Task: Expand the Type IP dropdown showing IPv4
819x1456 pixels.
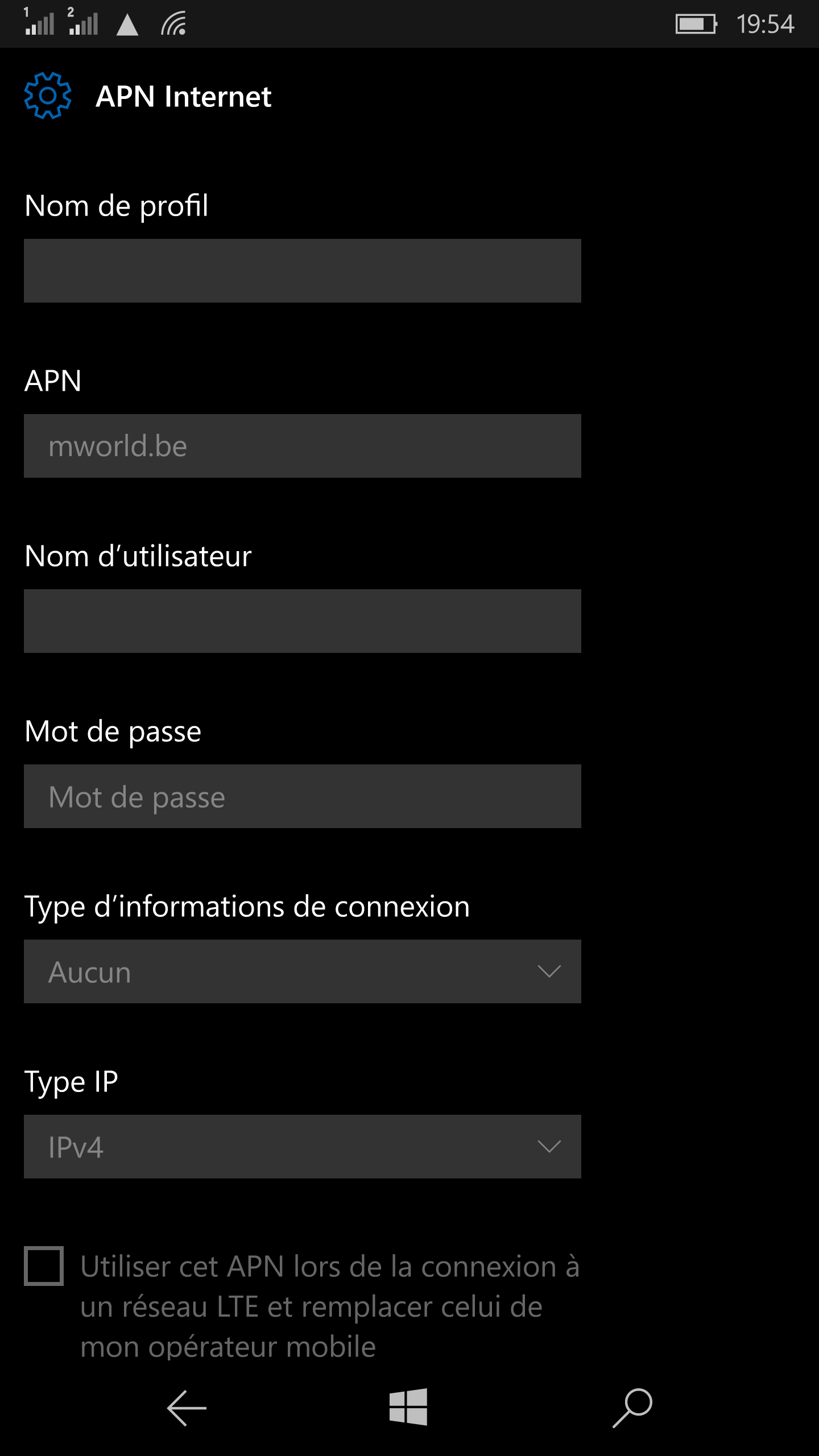Action: [302, 1147]
